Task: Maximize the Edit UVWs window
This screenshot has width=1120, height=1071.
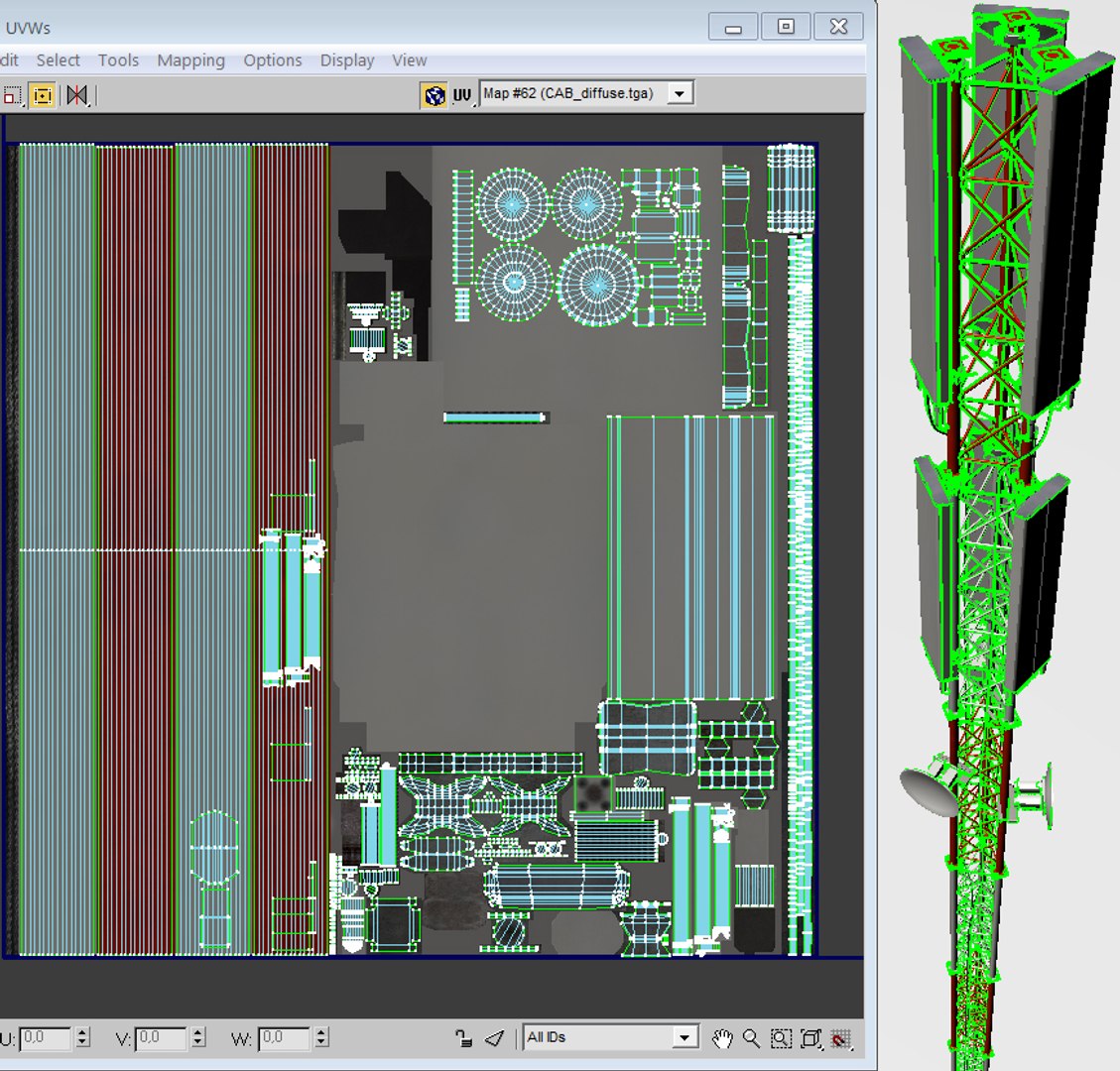Action: pos(786,27)
